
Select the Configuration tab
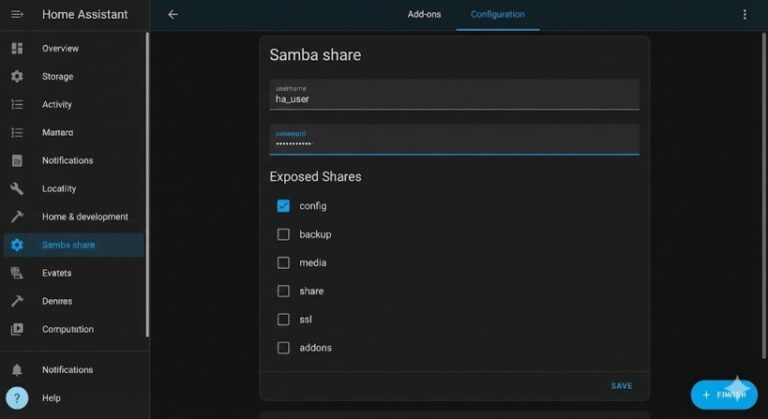pyautogui.click(x=498, y=14)
